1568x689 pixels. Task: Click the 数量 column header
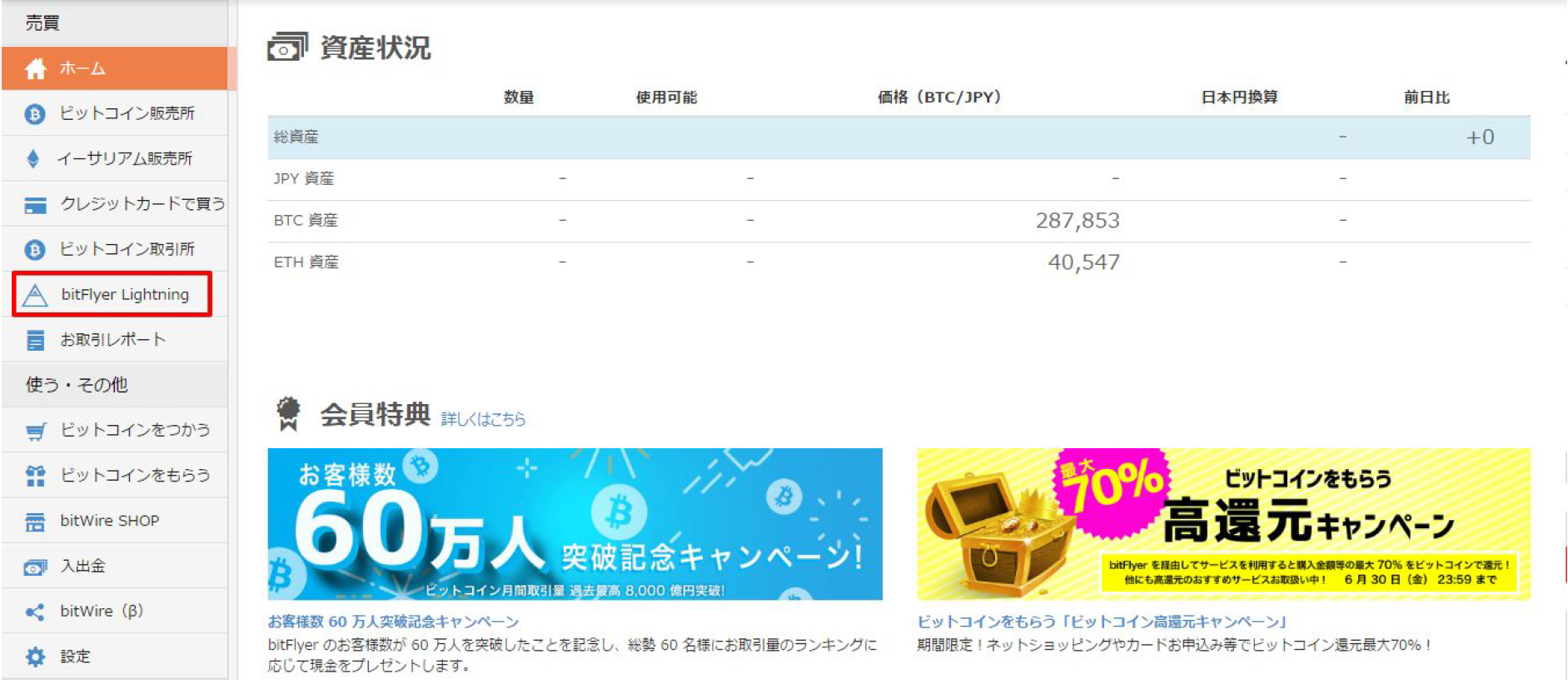pos(519,97)
